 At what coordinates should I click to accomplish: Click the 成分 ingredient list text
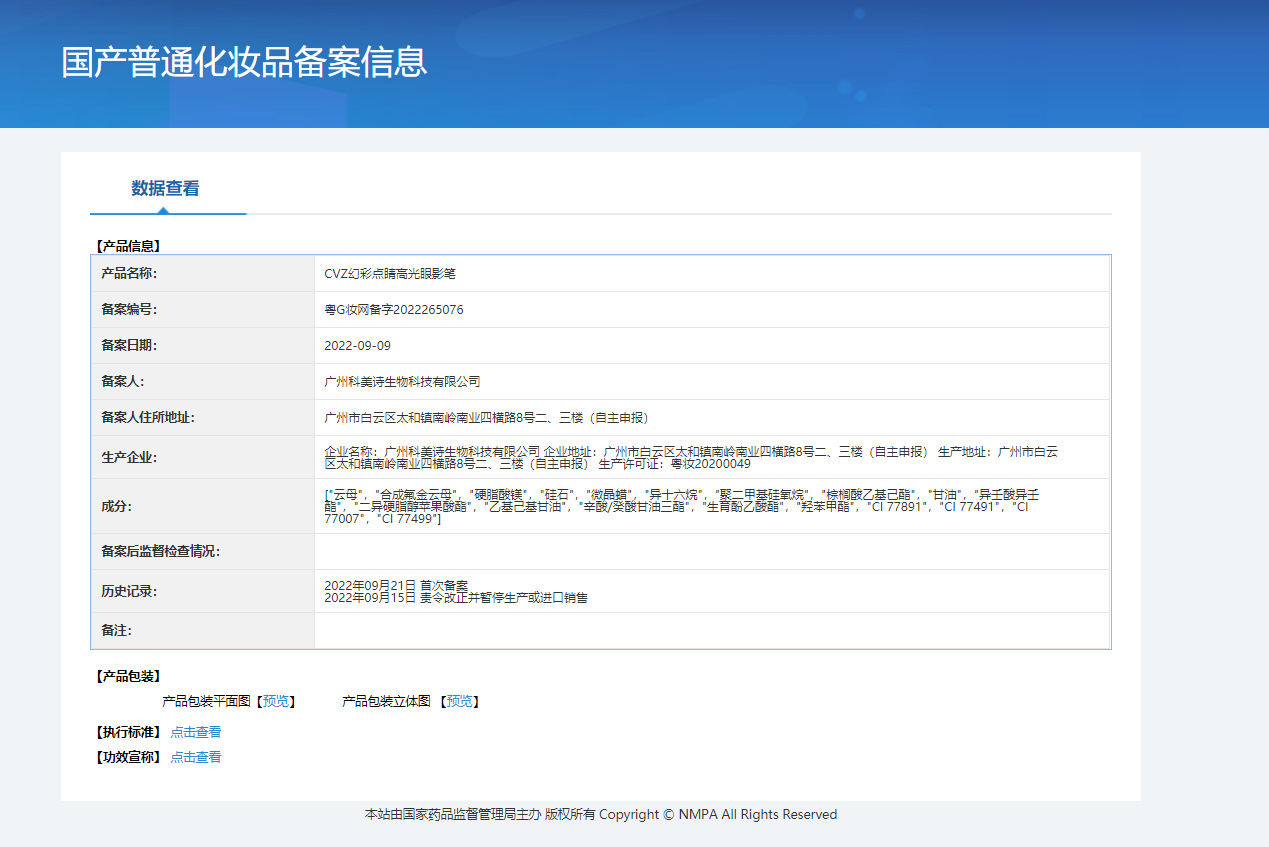coord(682,507)
